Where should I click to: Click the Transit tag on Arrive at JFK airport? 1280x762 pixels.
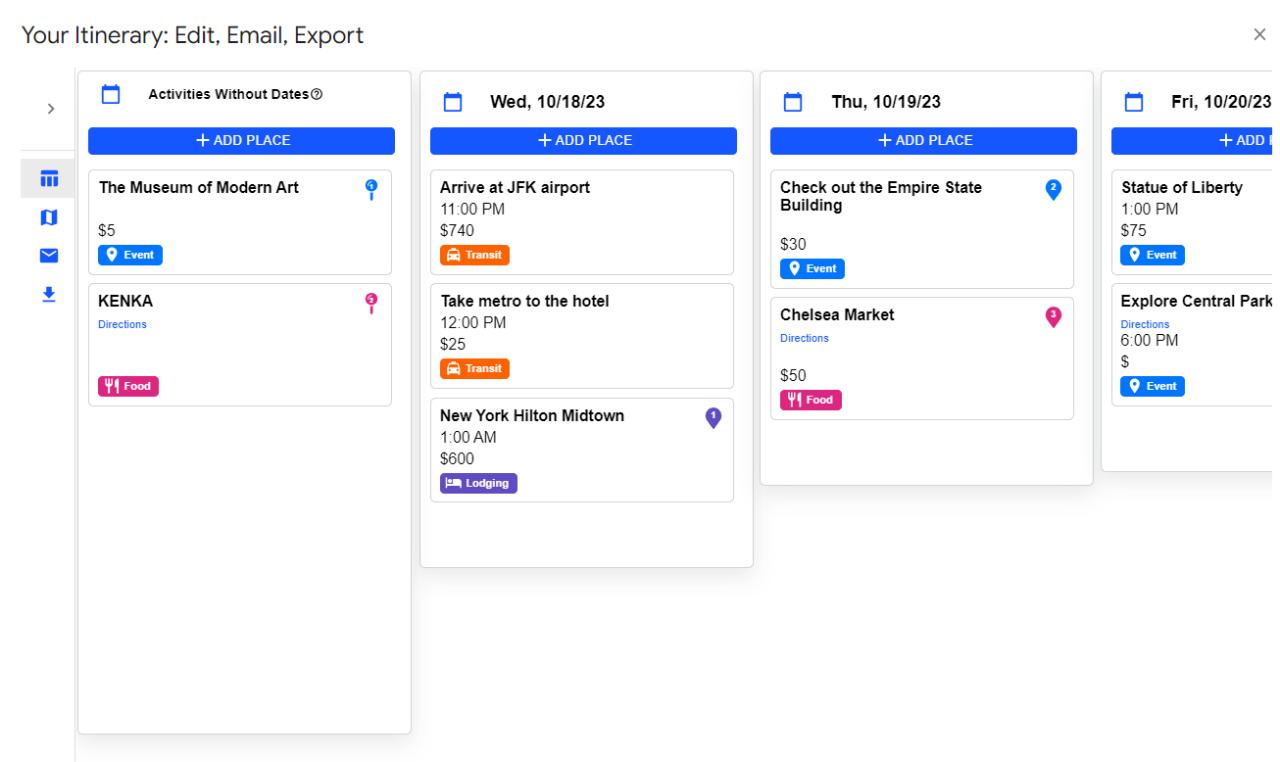click(474, 255)
